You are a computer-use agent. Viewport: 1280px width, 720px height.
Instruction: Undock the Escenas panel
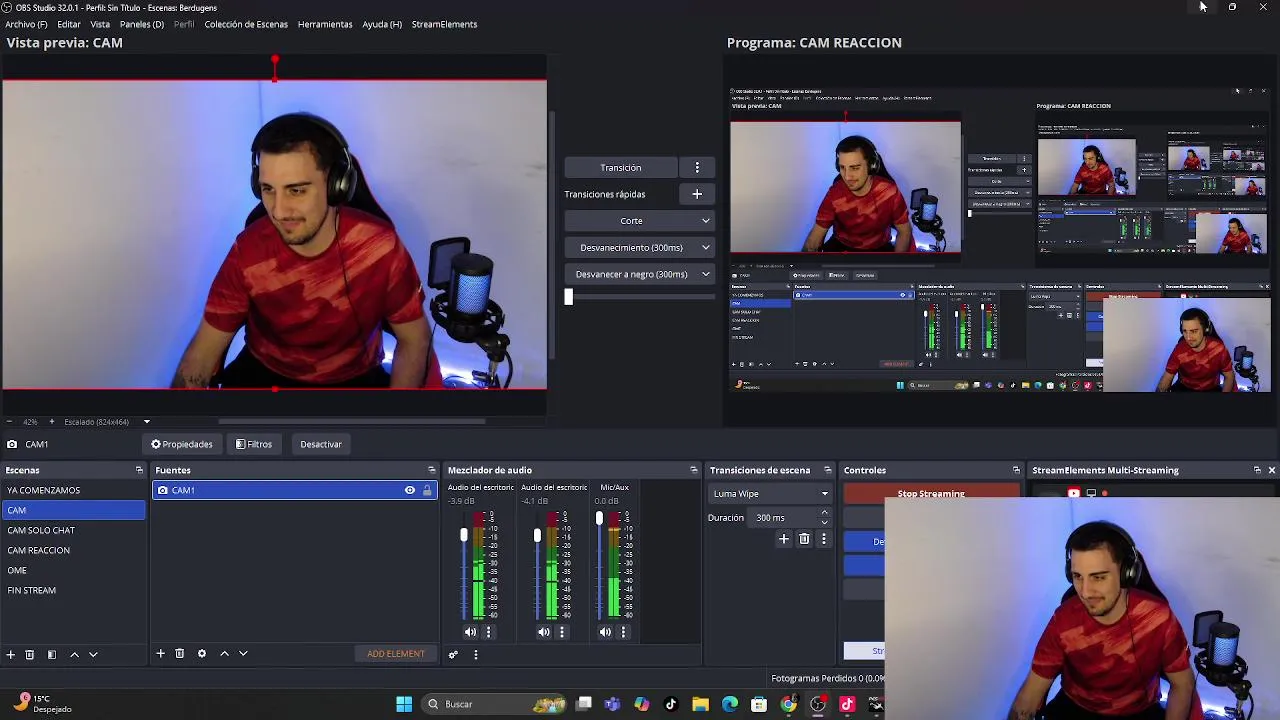click(x=139, y=470)
